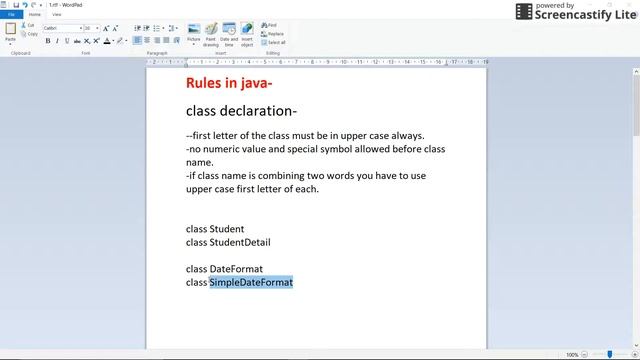Decrease paragraph indent
640x360 pixels.
137,28
